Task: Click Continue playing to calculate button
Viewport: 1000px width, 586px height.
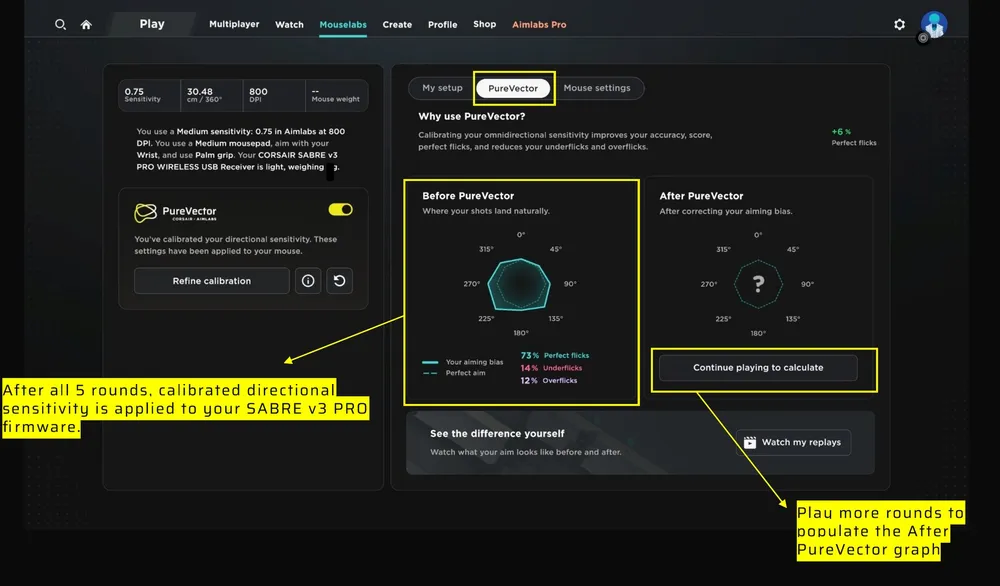Action: 758,367
